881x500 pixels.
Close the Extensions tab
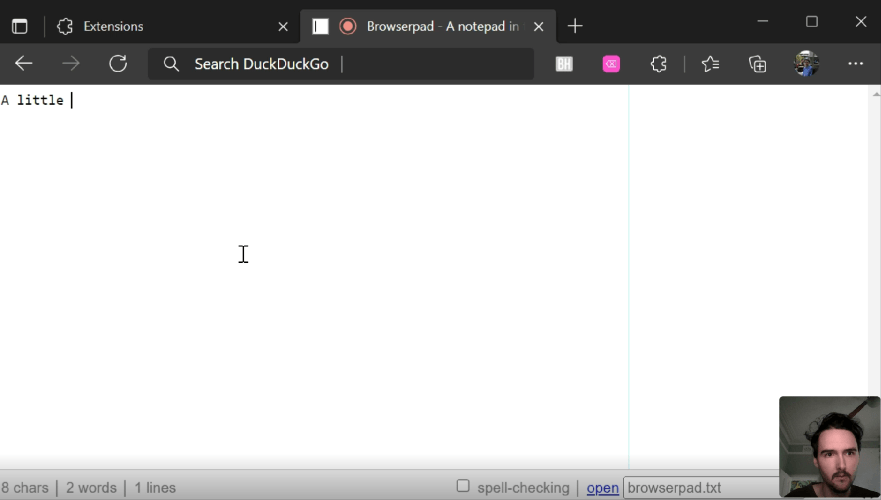[x=283, y=26]
